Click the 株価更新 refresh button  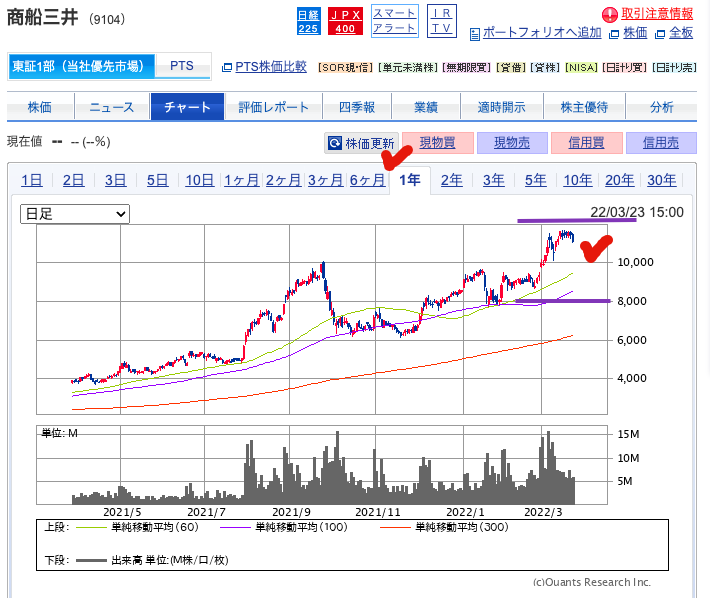(x=361, y=144)
